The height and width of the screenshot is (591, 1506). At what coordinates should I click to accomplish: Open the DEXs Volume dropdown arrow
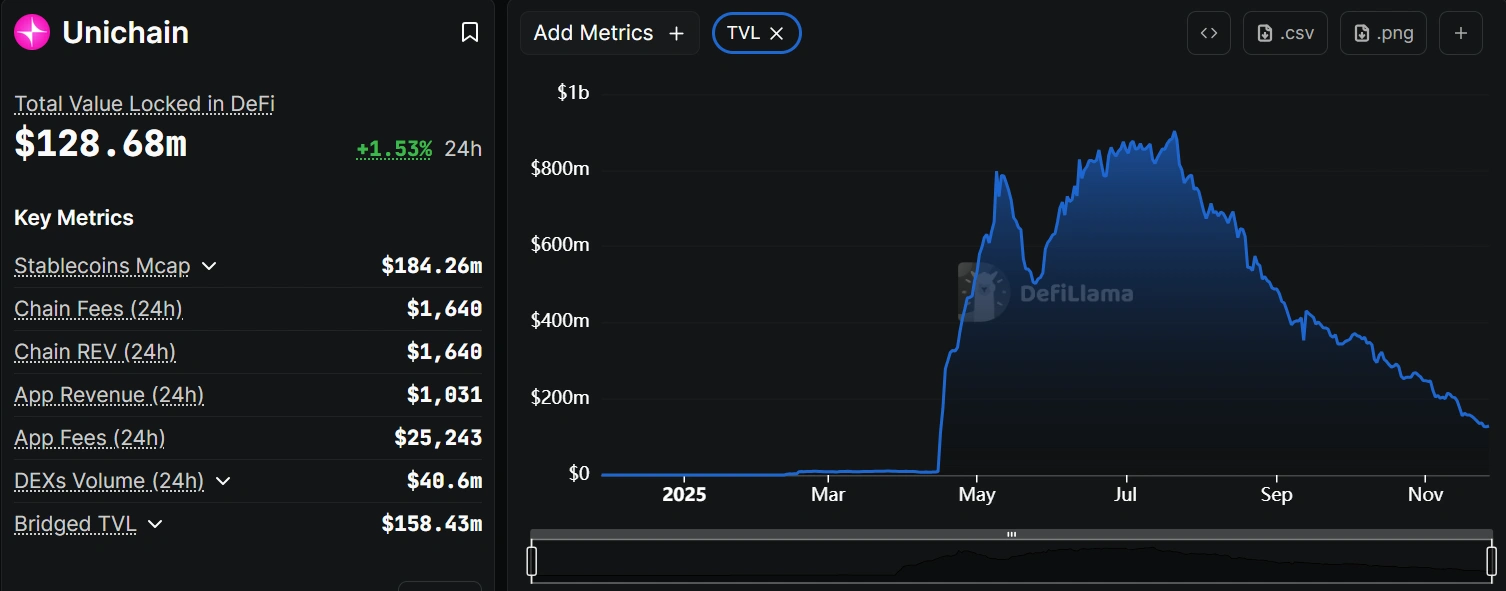pos(222,481)
